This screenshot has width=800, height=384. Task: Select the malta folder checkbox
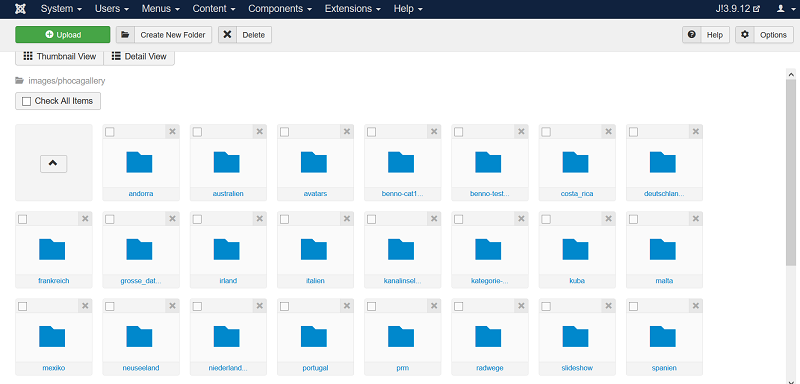[633, 219]
